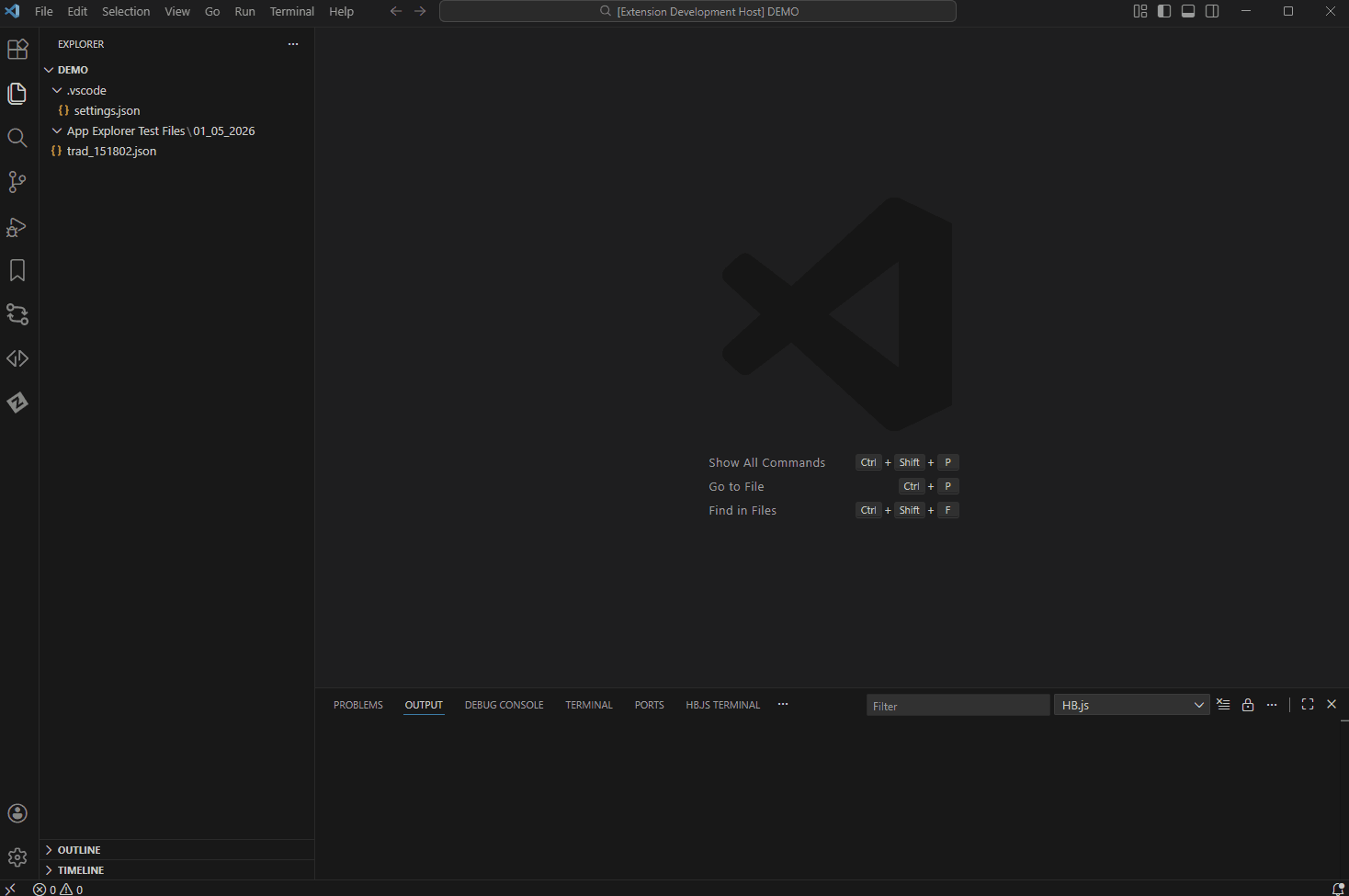Open the Run and Debug view
The width and height of the screenshot is (1349, 896).
[17, 226]
